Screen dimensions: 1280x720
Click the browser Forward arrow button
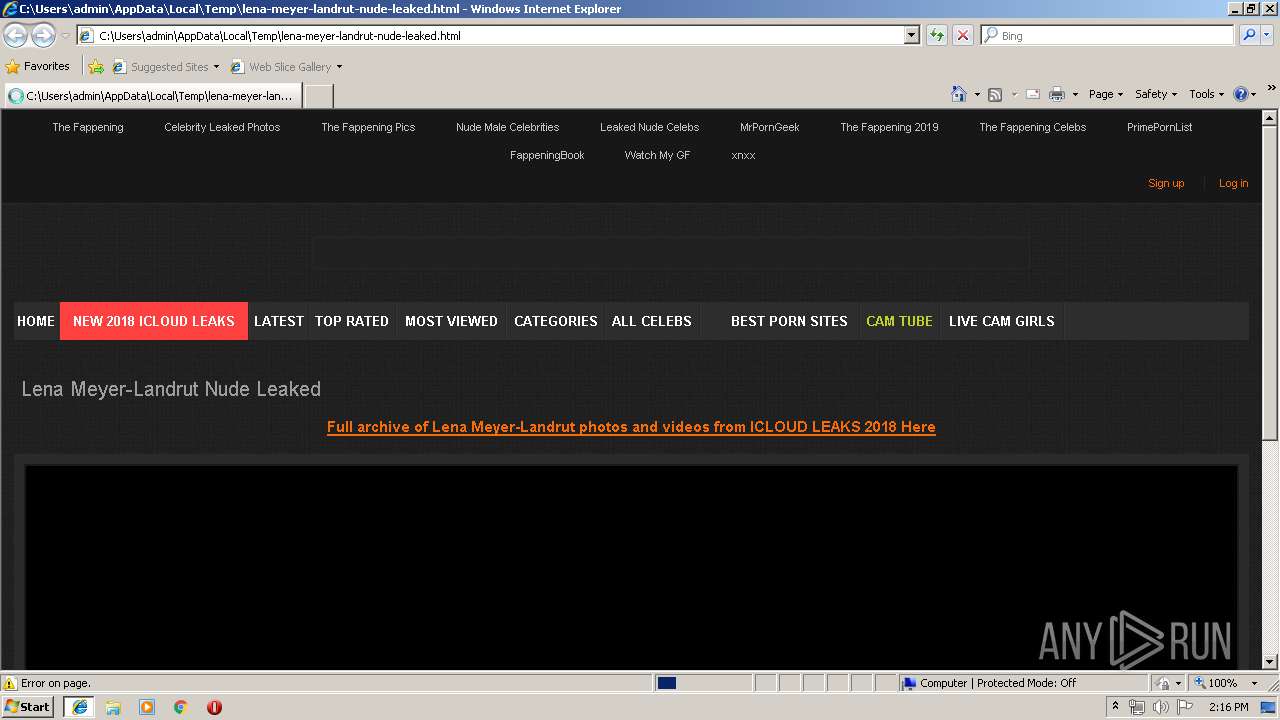click(x=43, y=36)
